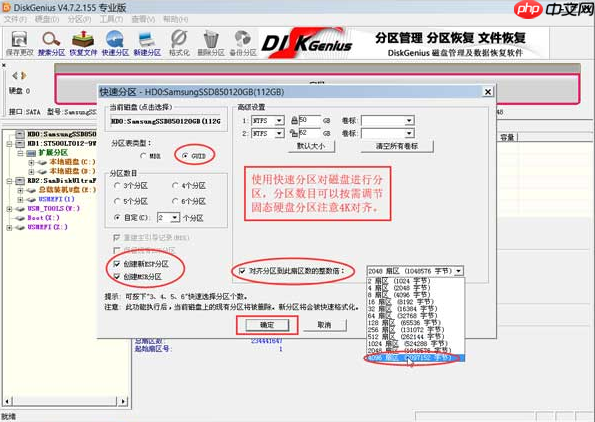The height and width of the screenshot is (422, 595).
Task: Open partition 1 NTFS file system dropdown
Action: click(279, 121)
